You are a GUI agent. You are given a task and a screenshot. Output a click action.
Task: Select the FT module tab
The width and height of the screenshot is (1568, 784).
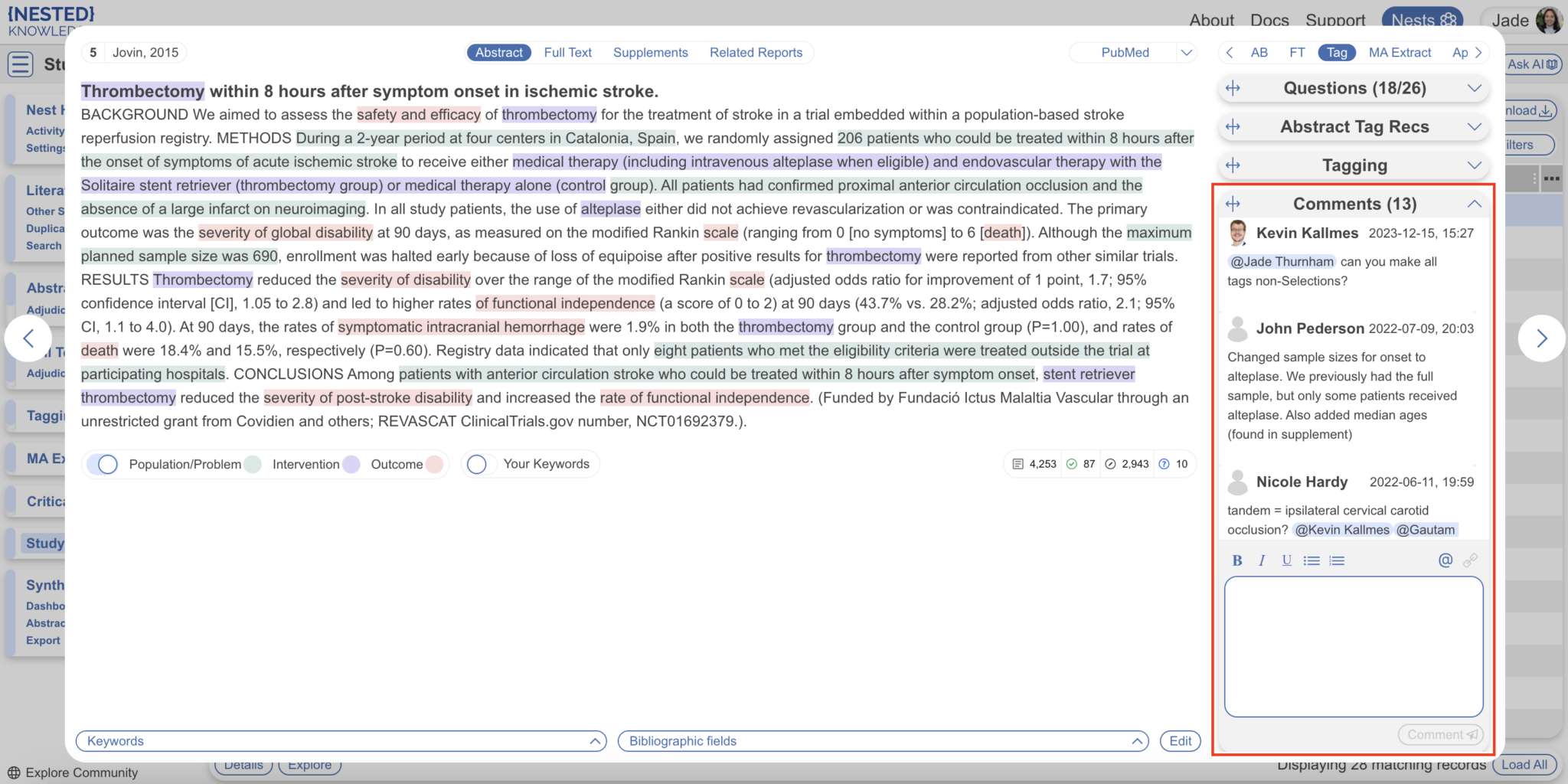point(1297,53)
